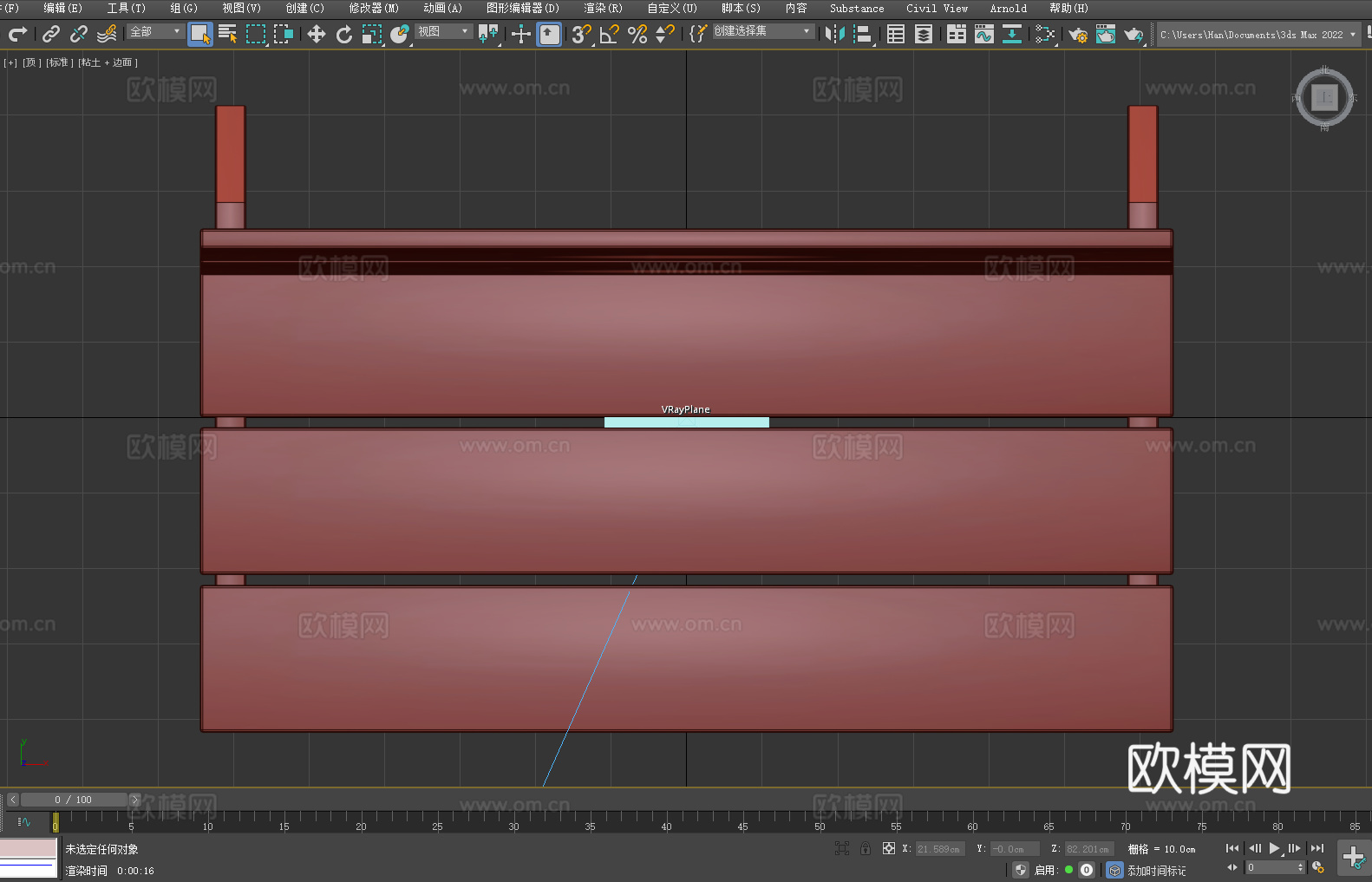Click the Redo arrow icon
1372x882 pixels.
16,34
